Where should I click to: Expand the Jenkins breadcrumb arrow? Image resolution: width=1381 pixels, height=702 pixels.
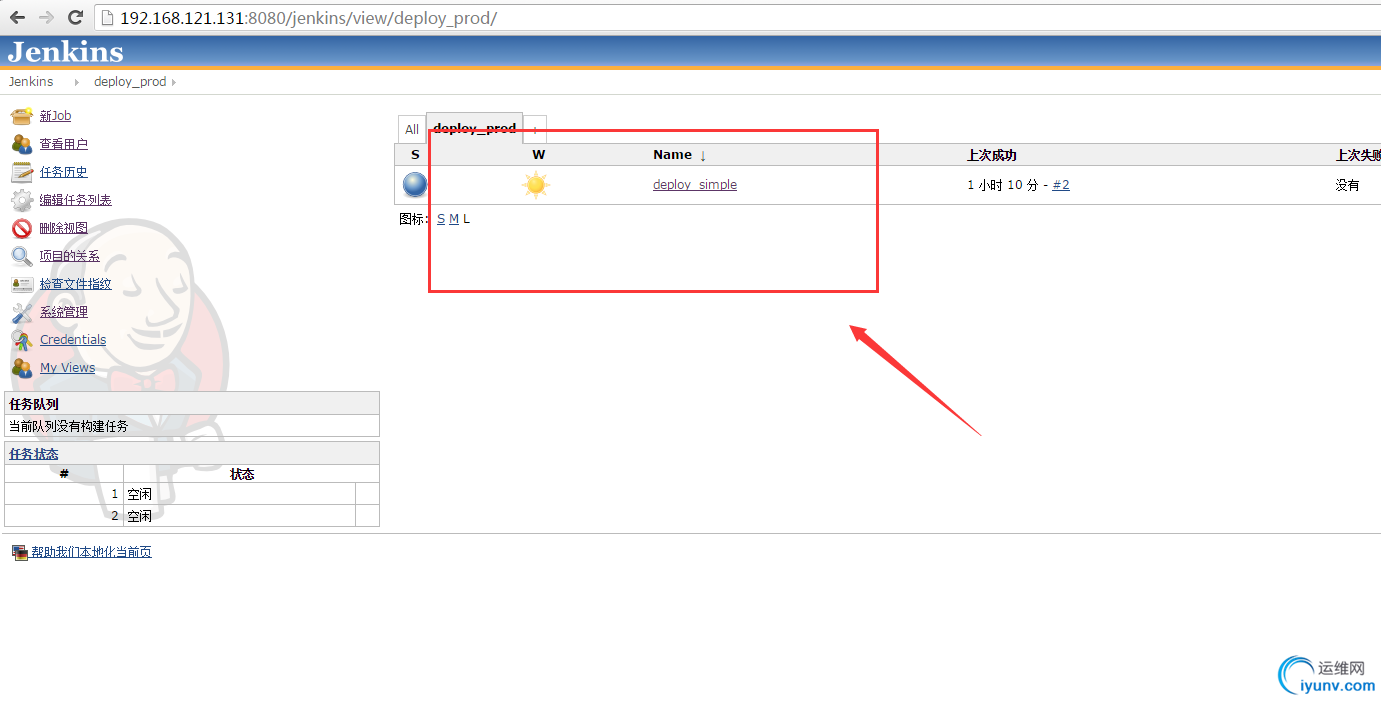[x=77, y=82]
